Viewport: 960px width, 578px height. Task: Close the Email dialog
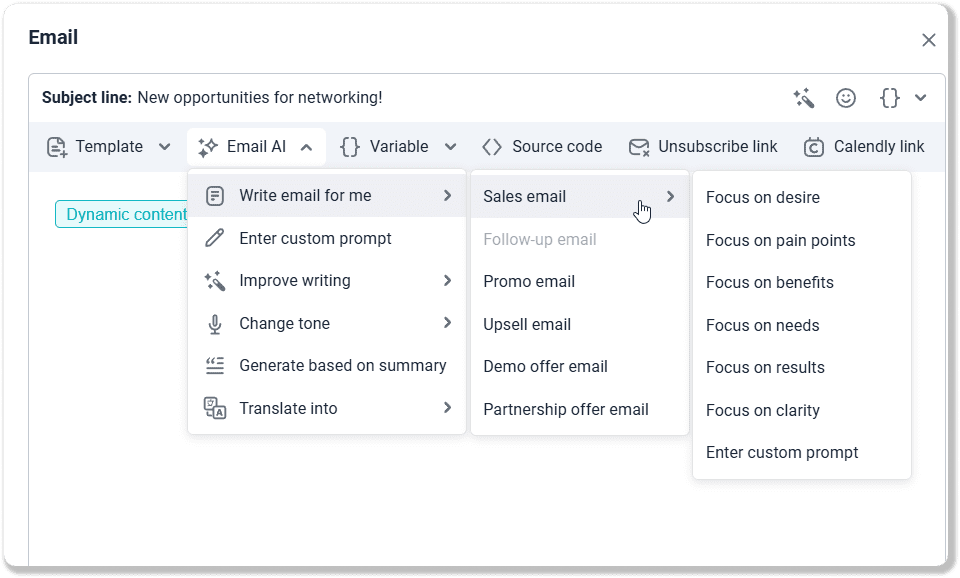point(928,40)
